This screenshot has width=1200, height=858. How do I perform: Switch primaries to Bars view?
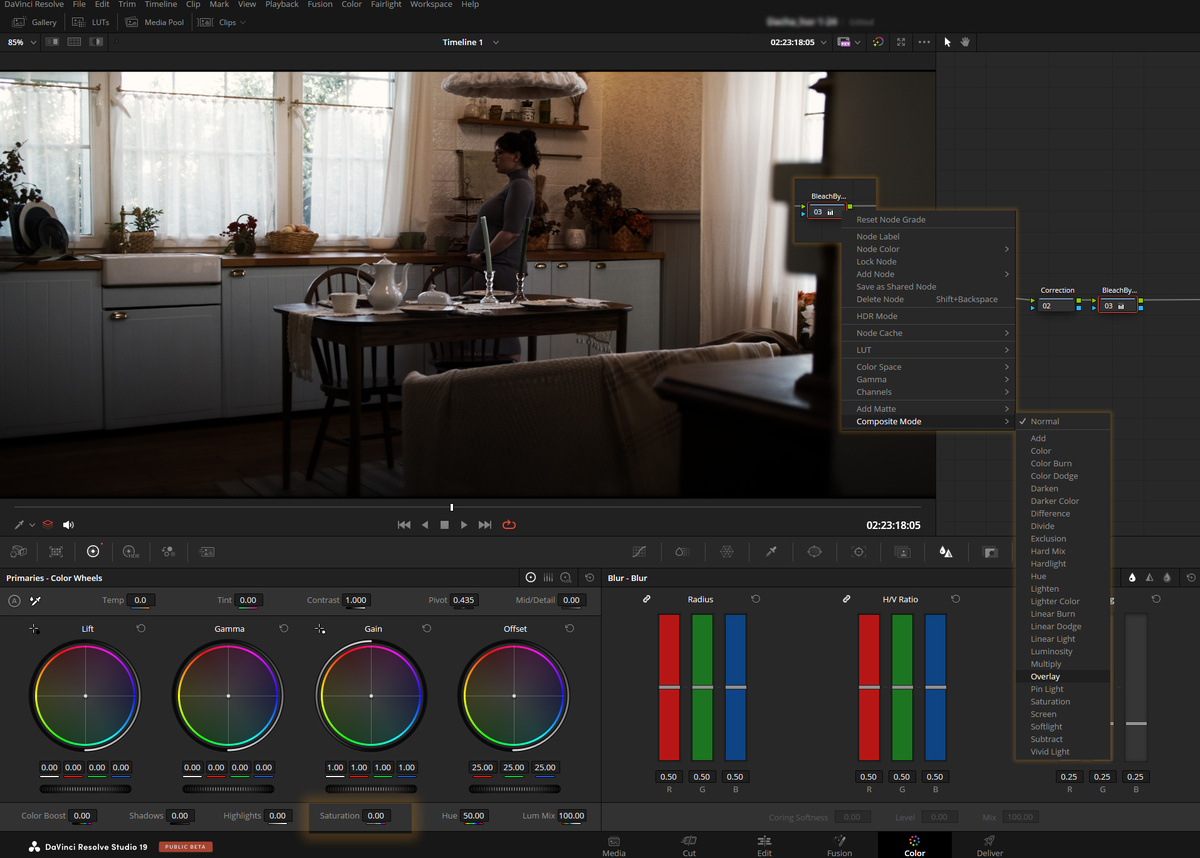[548, 578]
